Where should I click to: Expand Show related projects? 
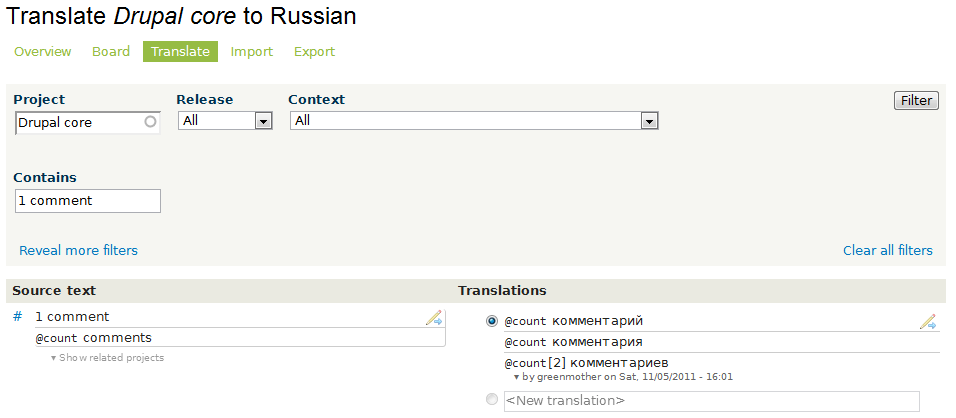click(108, 358)
